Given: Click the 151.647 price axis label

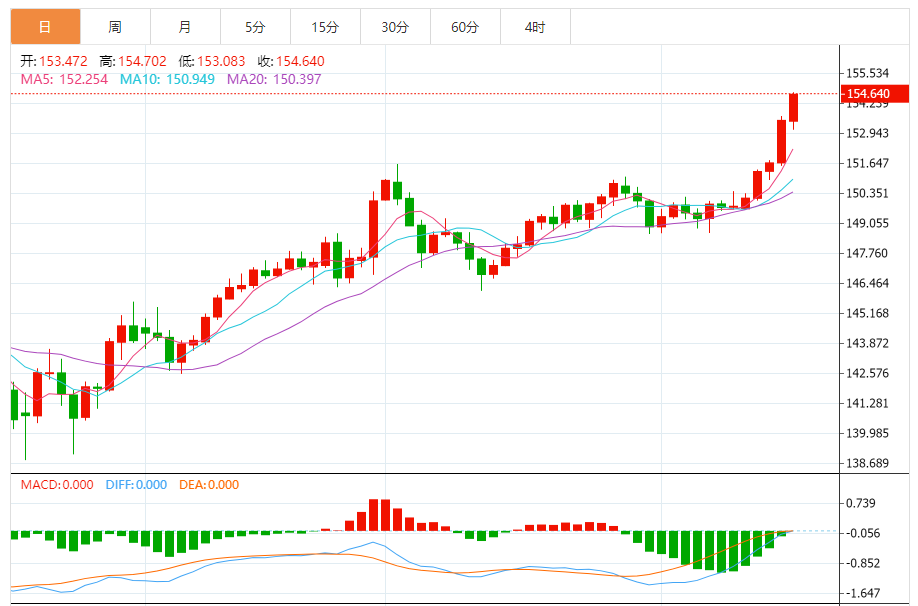Looking at the screenshot, I should 868,163.
